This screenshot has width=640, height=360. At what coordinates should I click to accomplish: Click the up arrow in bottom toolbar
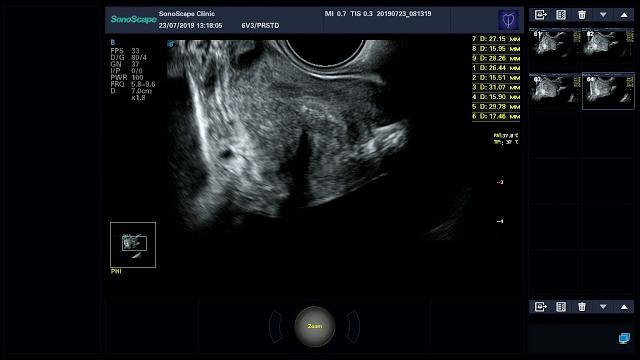[624, 307]
